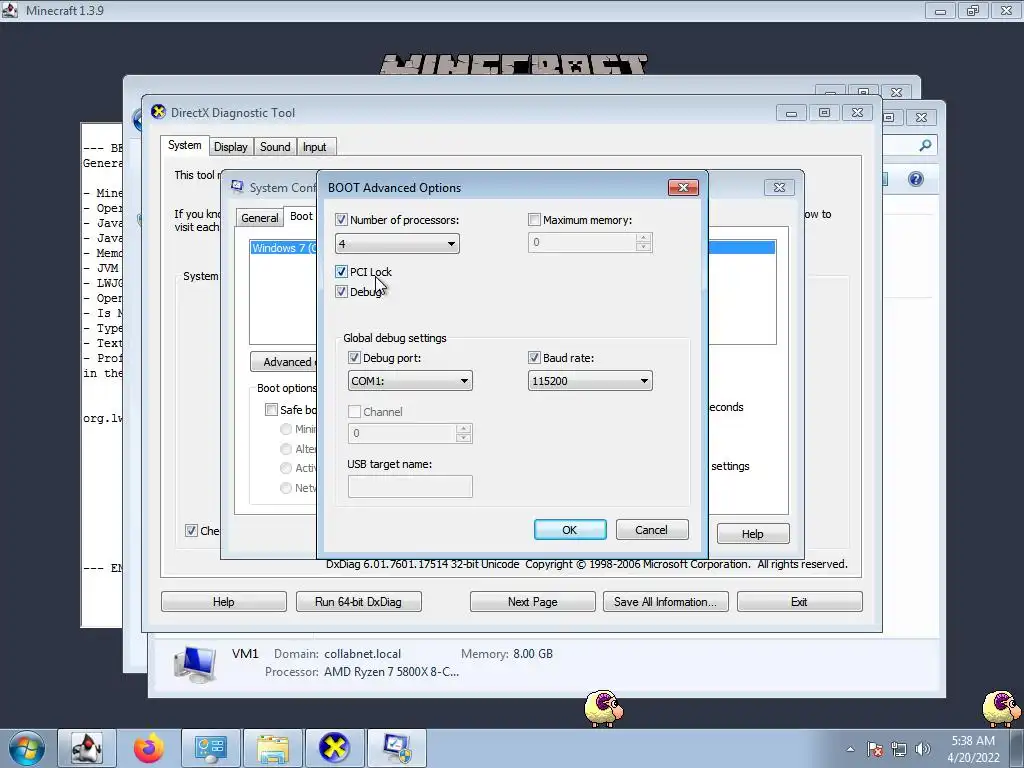Click the sheep mascot near the taskbar center
The height and width of the screenshot is (768, 1024).
[603, 709]
